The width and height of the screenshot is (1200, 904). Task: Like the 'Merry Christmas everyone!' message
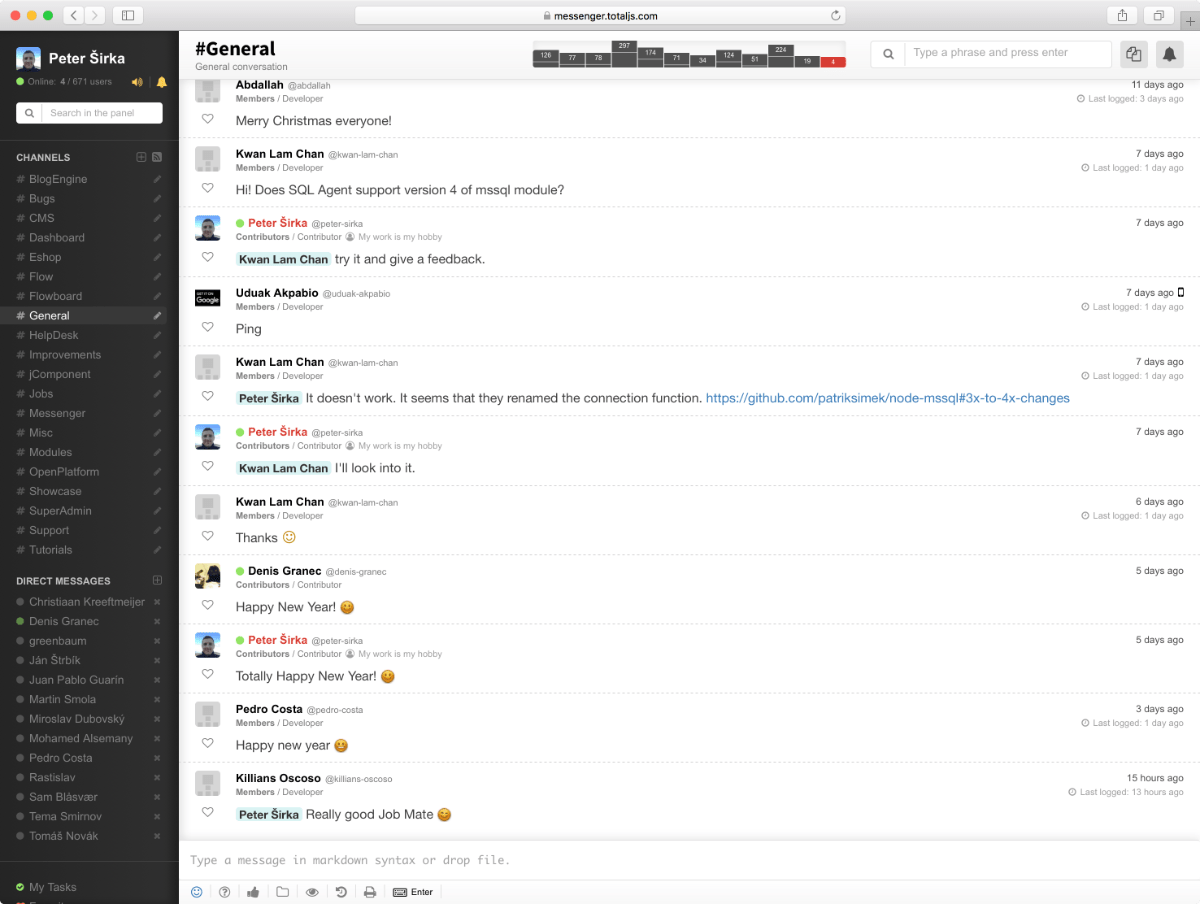point(208,119)
